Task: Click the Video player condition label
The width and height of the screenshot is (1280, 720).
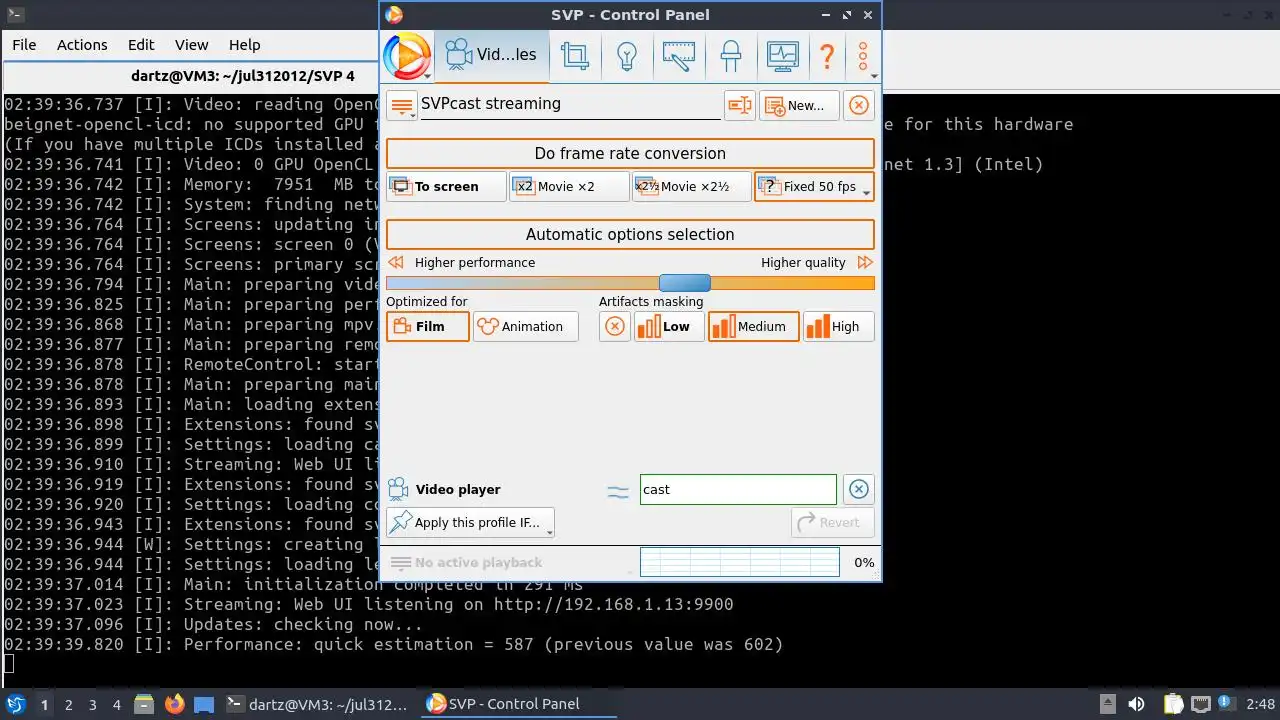Action: pos(458,489)
